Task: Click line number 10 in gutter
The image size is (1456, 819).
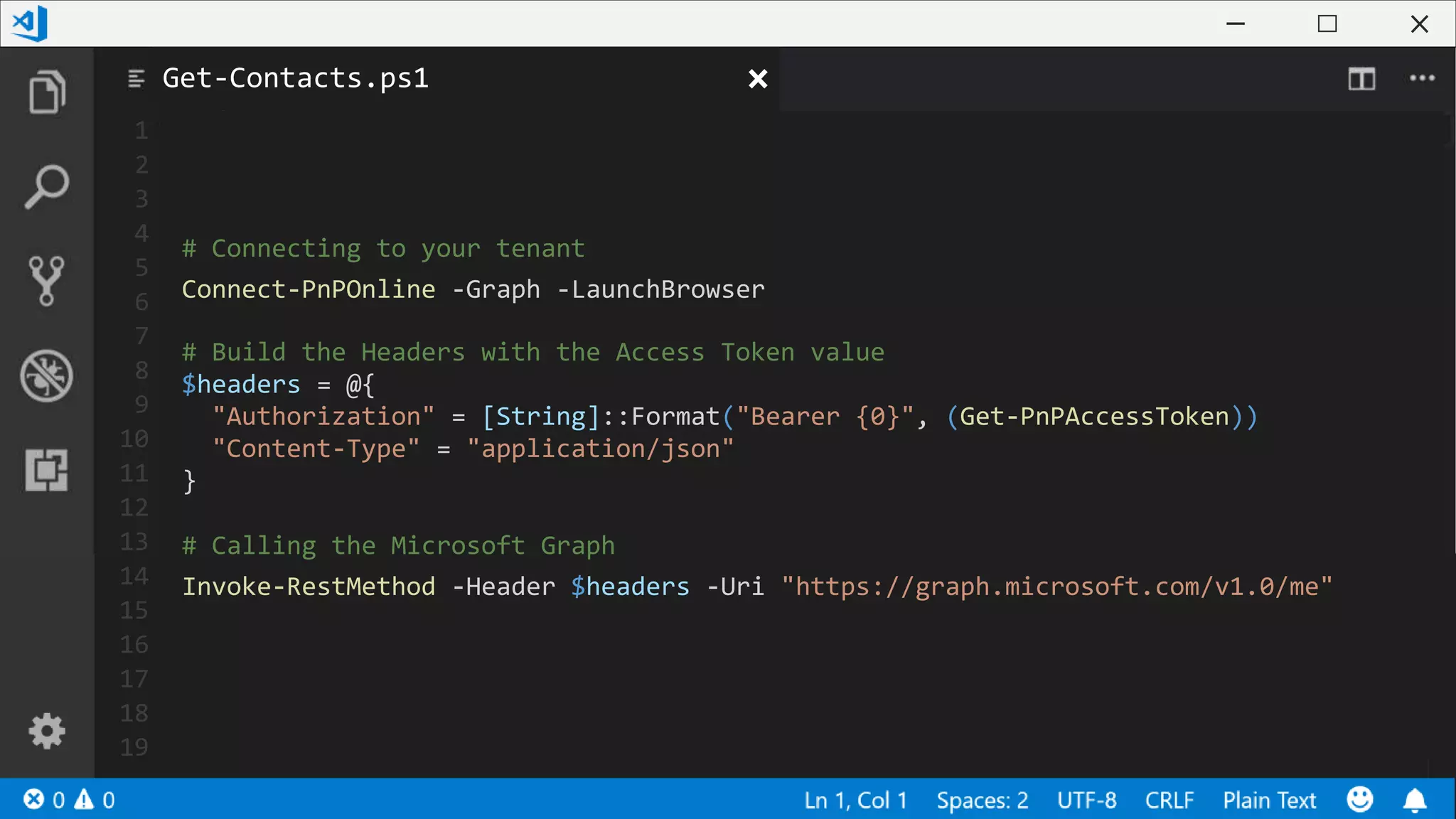Action: pos(134,439)
